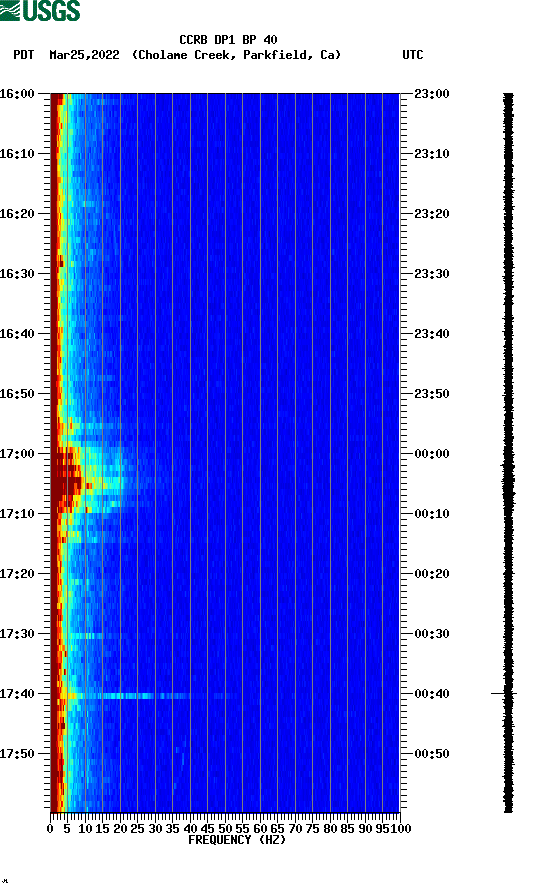Click the 16:20 PDT time label
The image size is (552, 892).
[17, 214]
